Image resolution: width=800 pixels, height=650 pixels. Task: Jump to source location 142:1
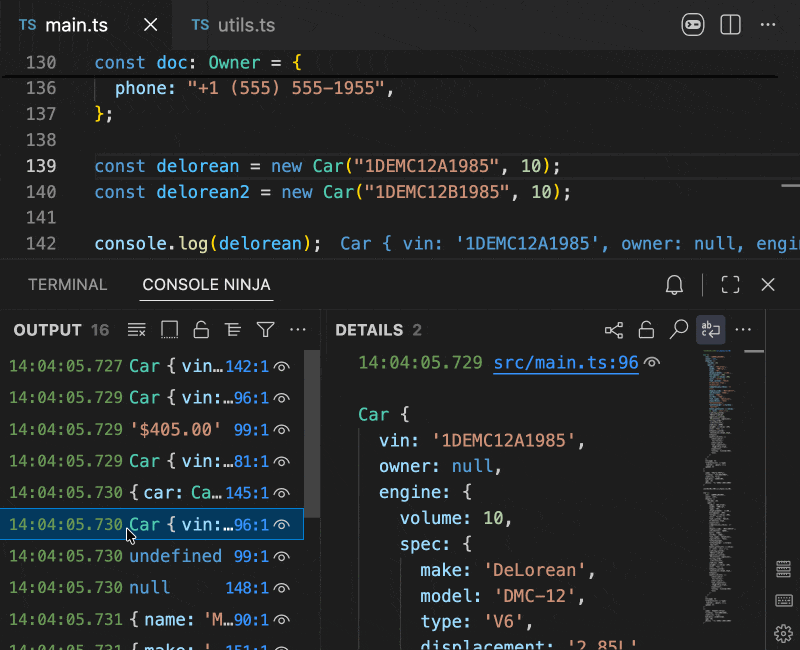pos(247,366)
